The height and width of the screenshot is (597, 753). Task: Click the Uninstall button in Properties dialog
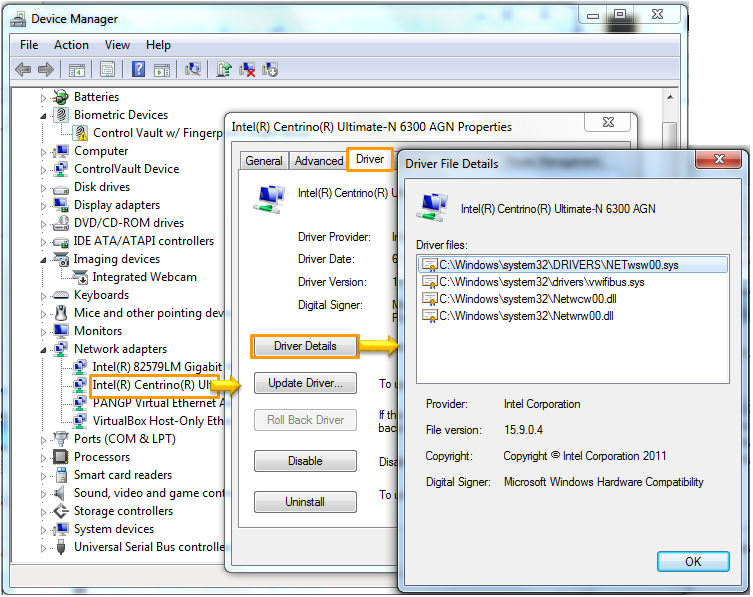coord(305,502)
